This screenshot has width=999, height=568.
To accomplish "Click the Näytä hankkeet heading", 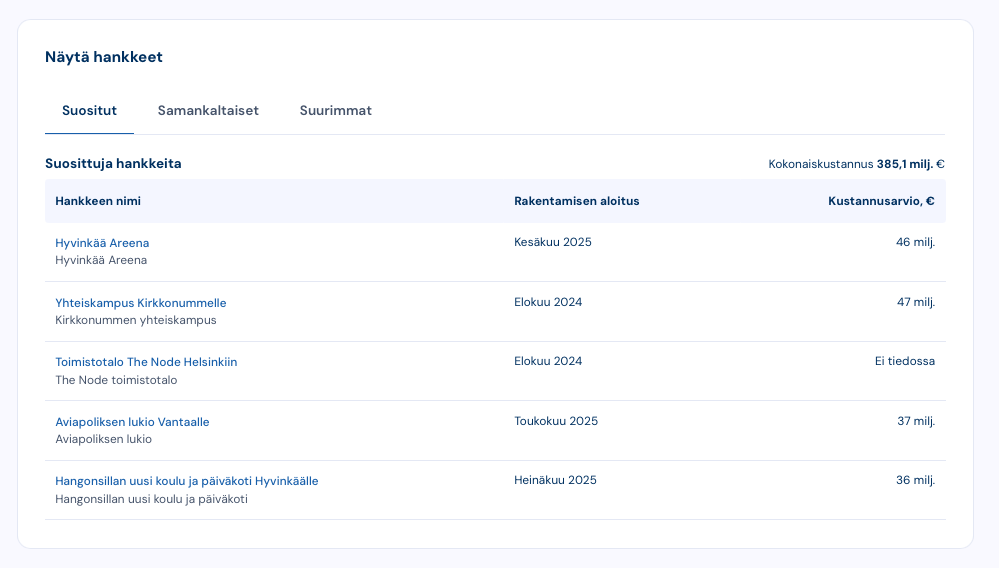I will (x=104, y=57).
